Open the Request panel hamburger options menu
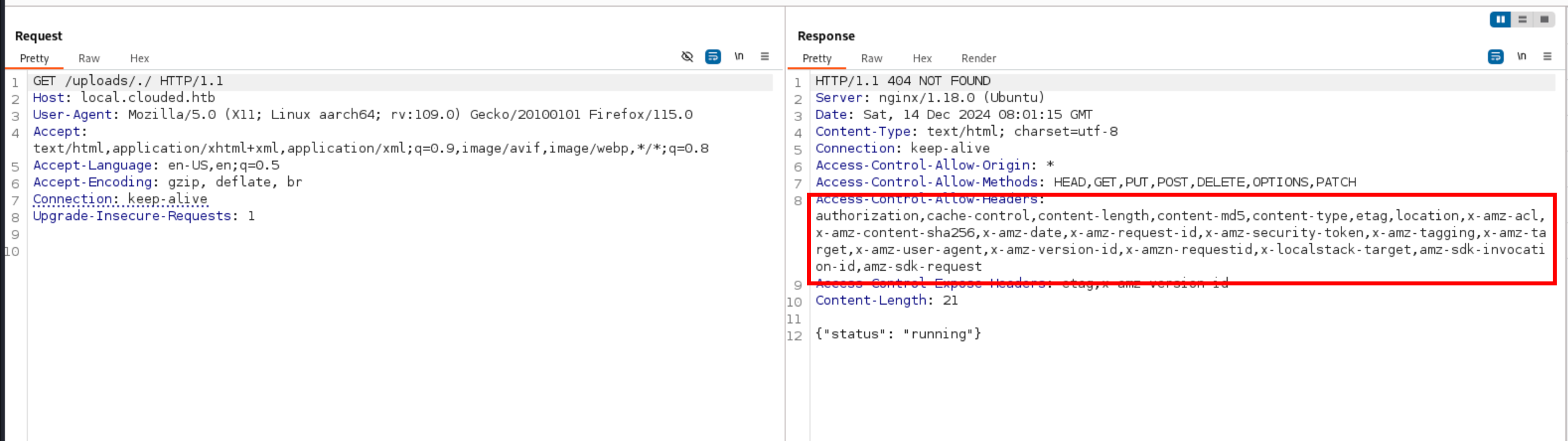This screenshot has width=1568, height=441. pyautogui.click(x=765, y=57)
